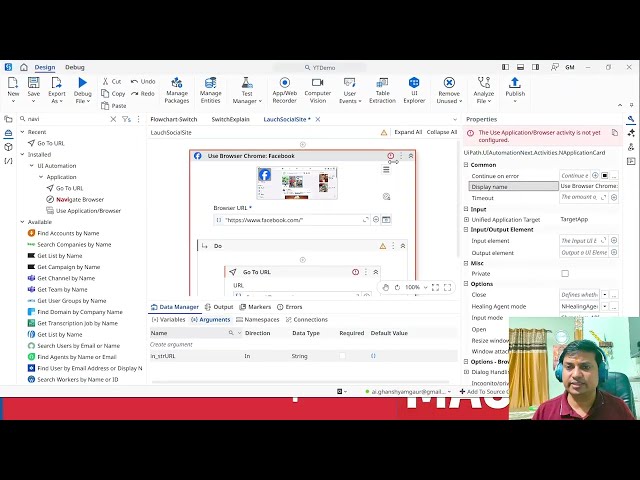
Task: Toggle Required checkbox for in_strURL
Action: (342, 356)
